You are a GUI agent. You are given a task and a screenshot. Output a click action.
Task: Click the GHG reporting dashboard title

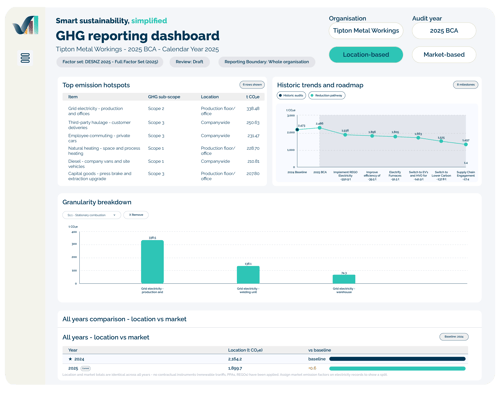(138, 36)
